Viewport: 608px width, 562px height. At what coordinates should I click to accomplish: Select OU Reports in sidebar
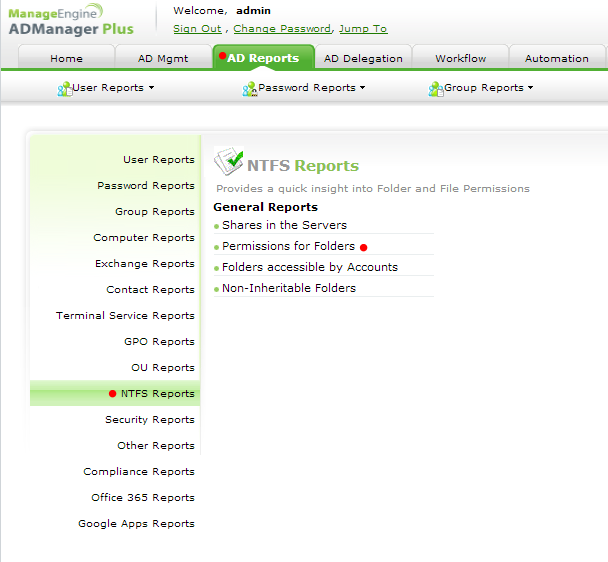tap(163, 367)
